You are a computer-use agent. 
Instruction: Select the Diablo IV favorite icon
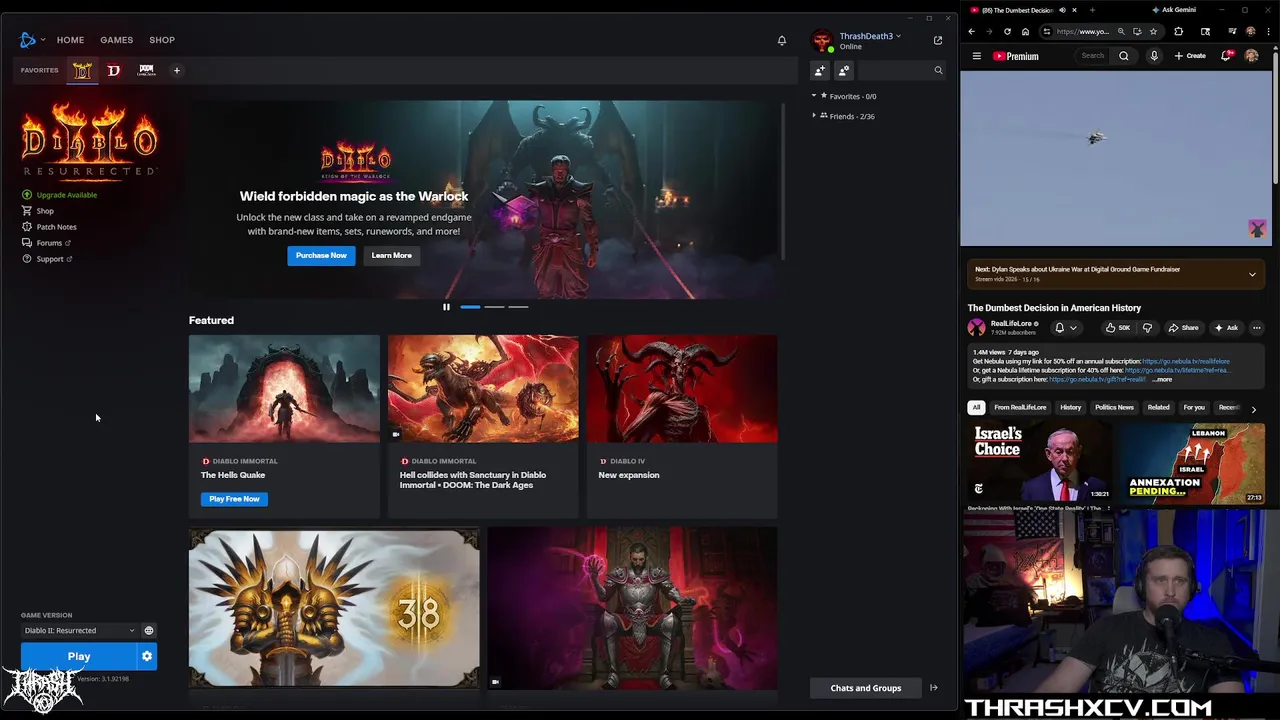114,70
